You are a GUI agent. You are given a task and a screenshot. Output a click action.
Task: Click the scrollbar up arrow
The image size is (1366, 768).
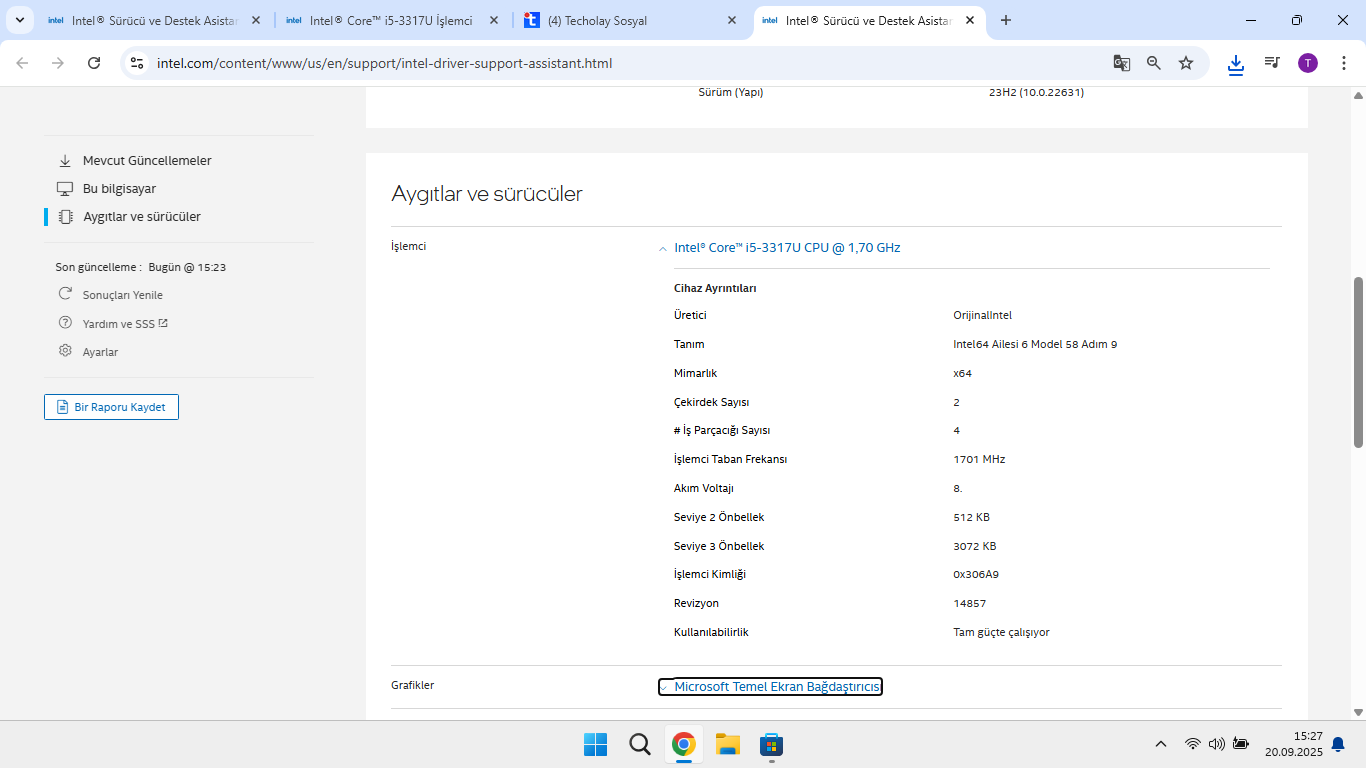point(1358,95)
